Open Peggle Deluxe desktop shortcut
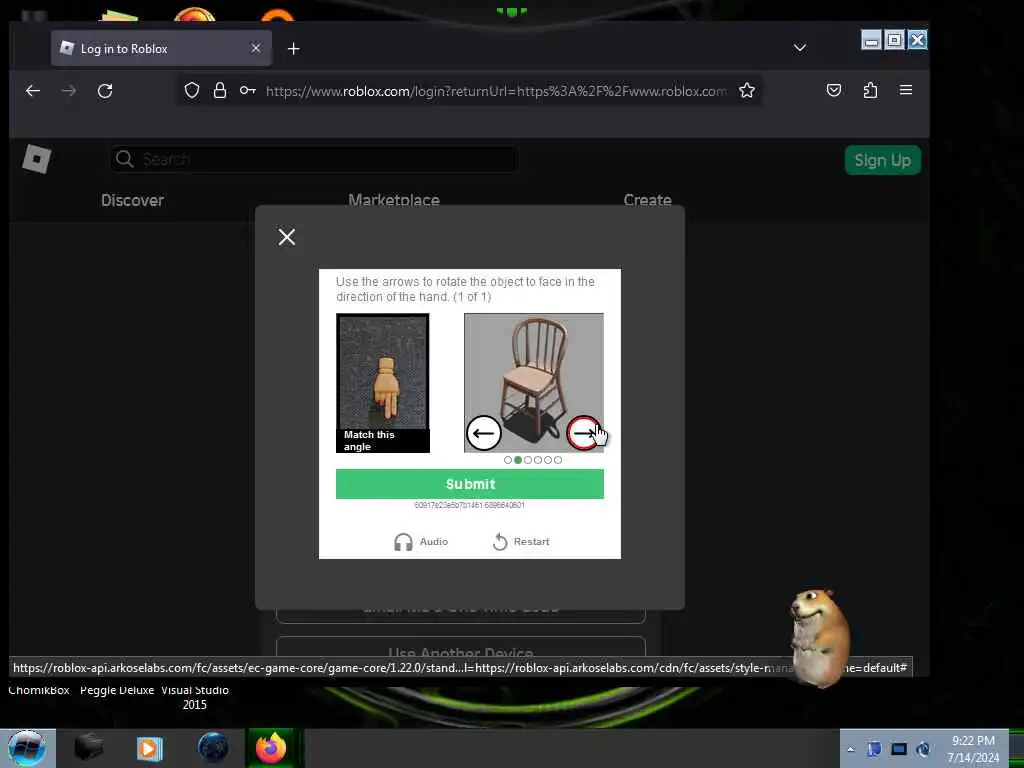This screenshot has width=1024, height=768. [x=117, y=690]
